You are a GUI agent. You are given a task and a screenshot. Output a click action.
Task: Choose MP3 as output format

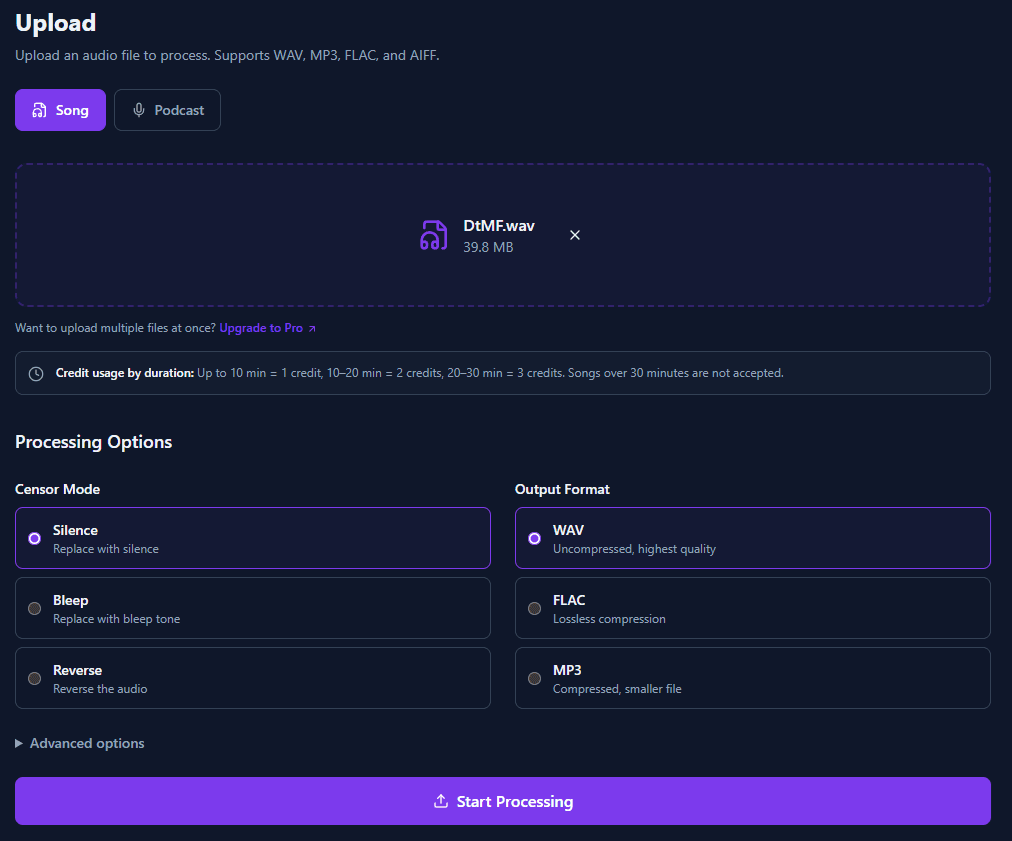click(752, 677)
